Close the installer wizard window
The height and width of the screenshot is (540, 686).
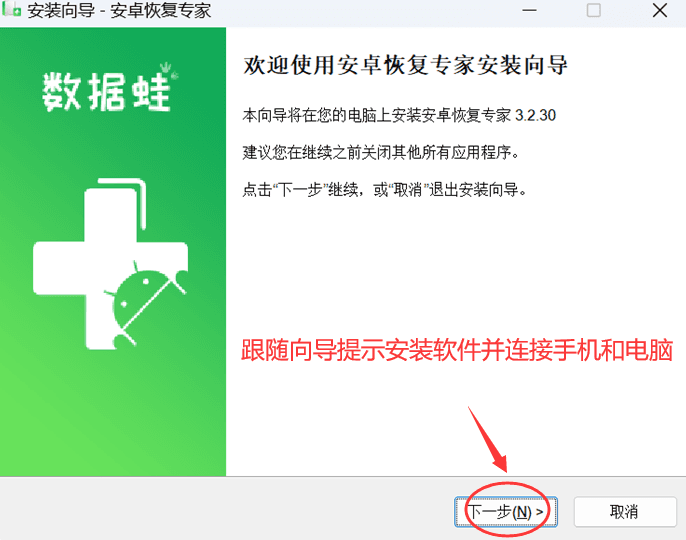659,10
